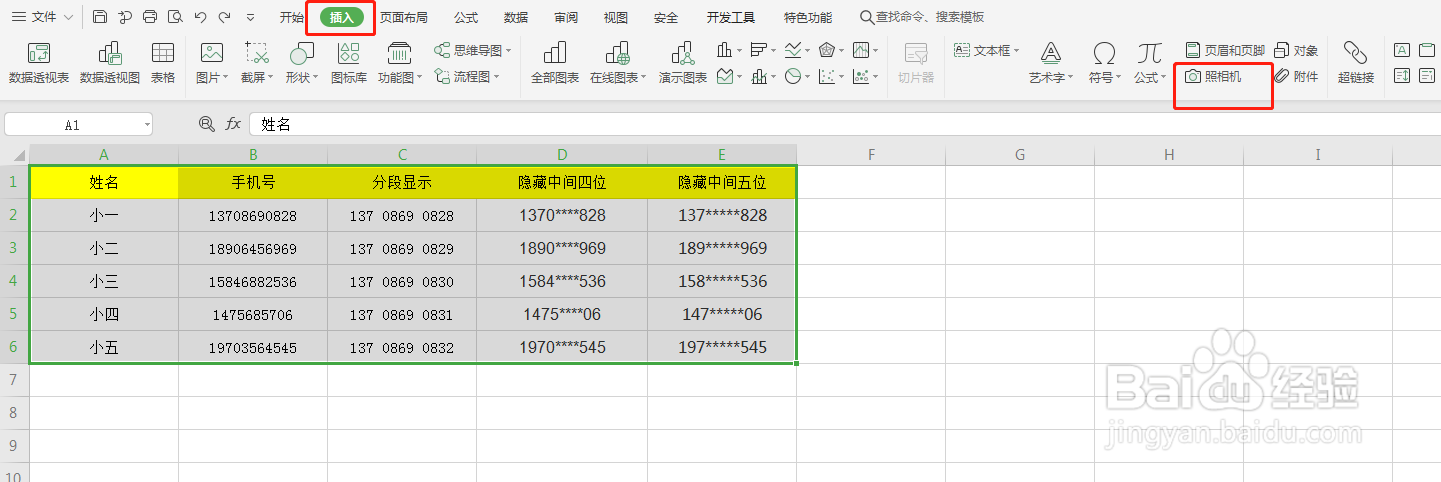
Task: Expand the 图片 dropdown arrow
Action: (x=225, y=78)
